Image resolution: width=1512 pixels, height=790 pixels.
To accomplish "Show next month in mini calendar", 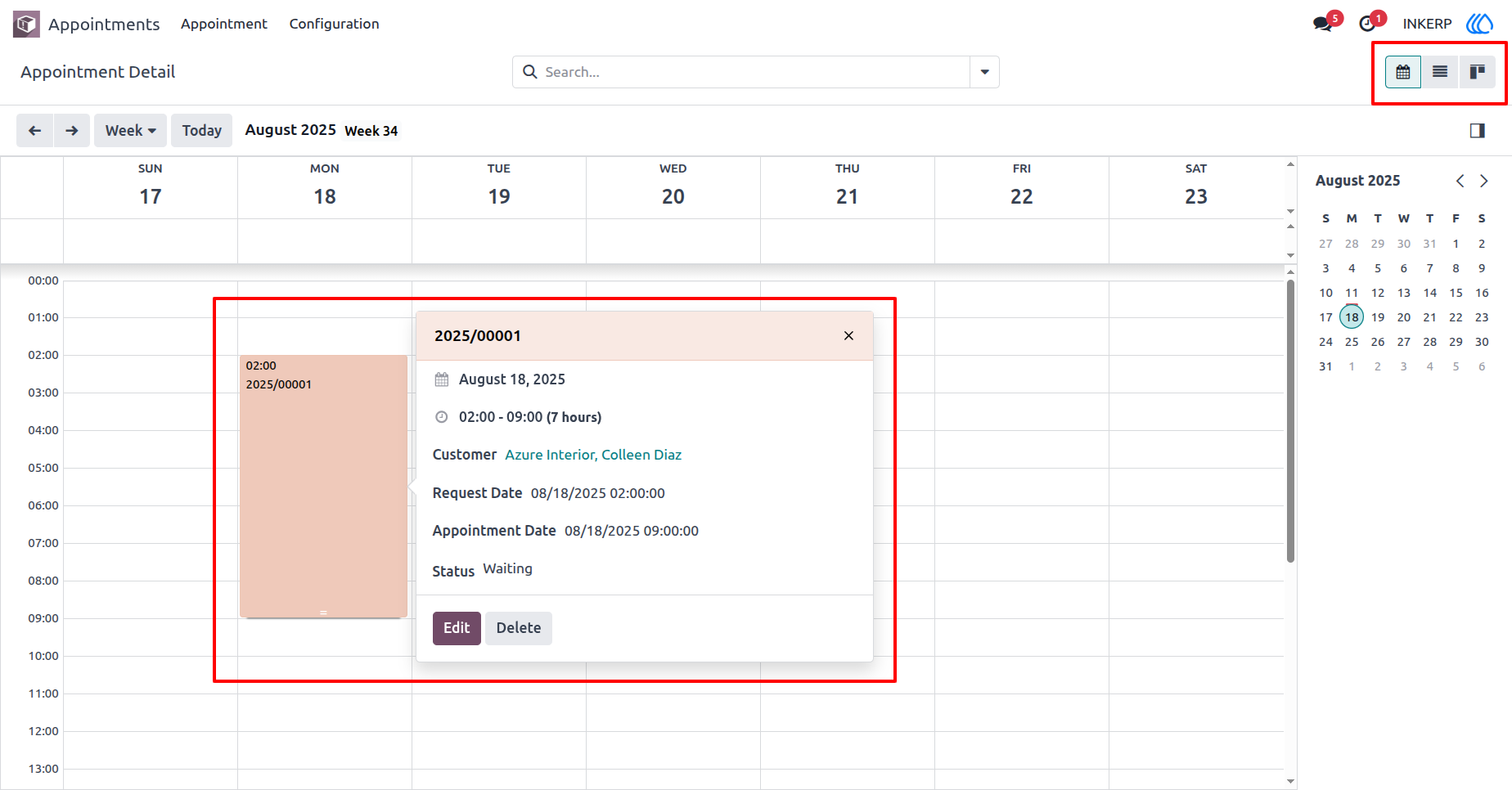I will (x=1483, y=181).
